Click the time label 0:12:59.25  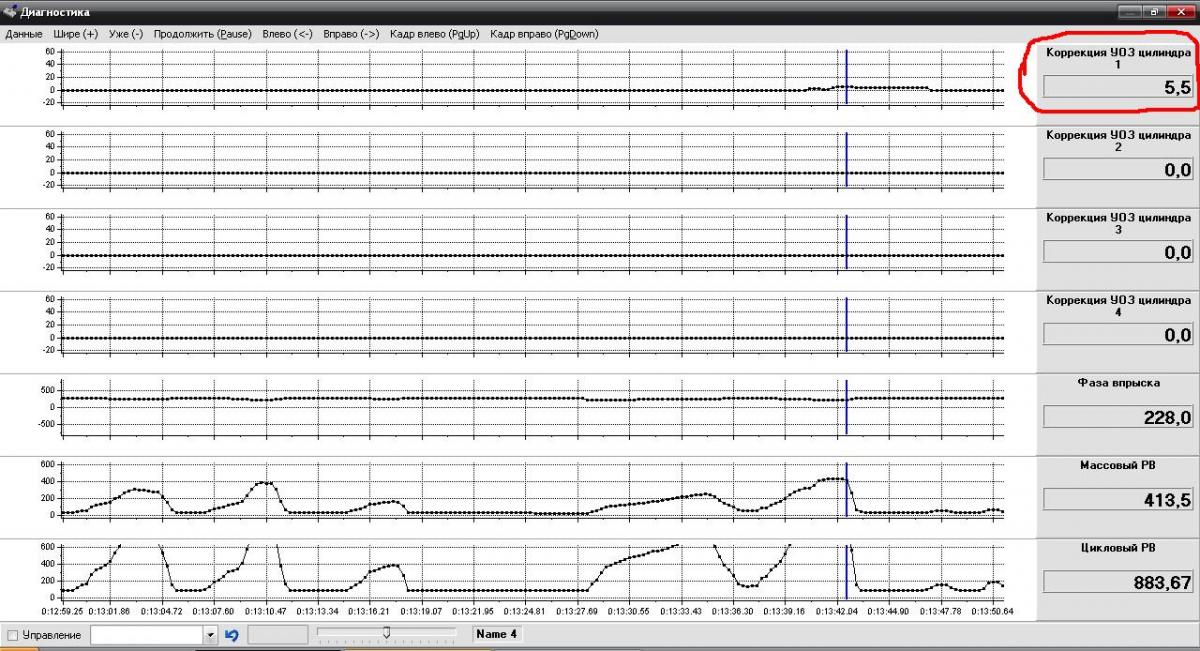61,610
